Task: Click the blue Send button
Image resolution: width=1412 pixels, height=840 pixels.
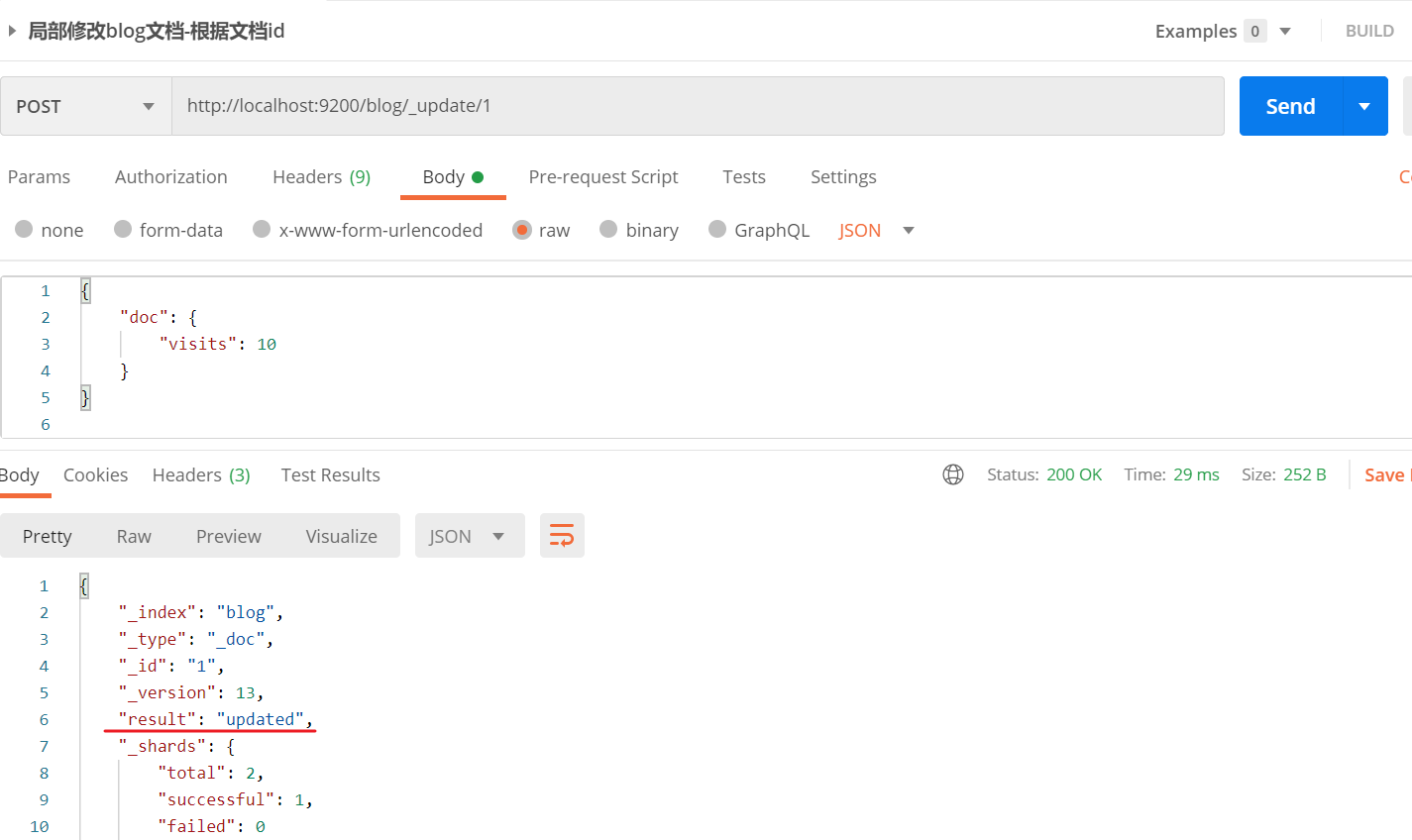Action: tap(1290, 106)
